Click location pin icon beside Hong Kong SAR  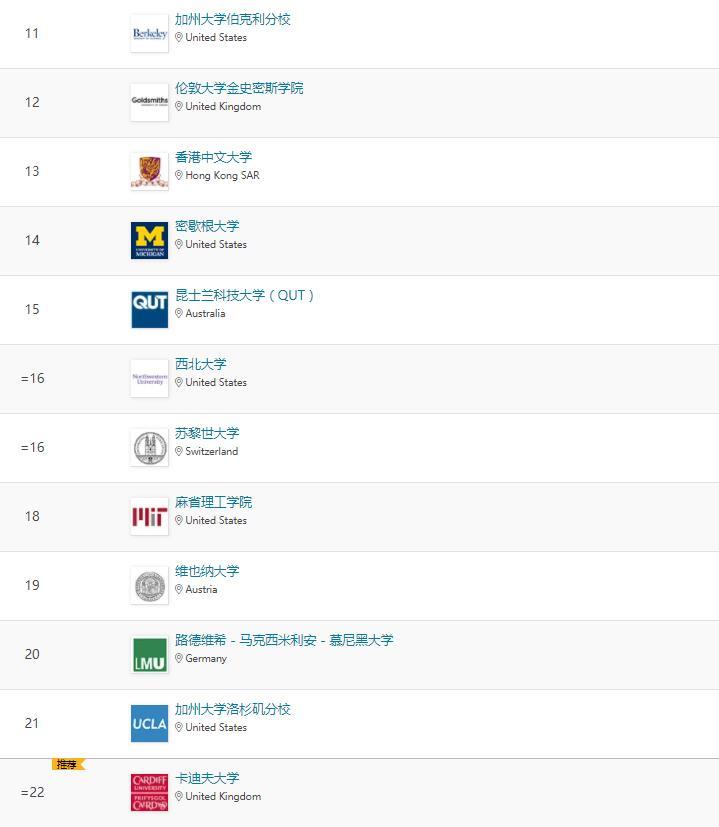click(x=179, y=175)
